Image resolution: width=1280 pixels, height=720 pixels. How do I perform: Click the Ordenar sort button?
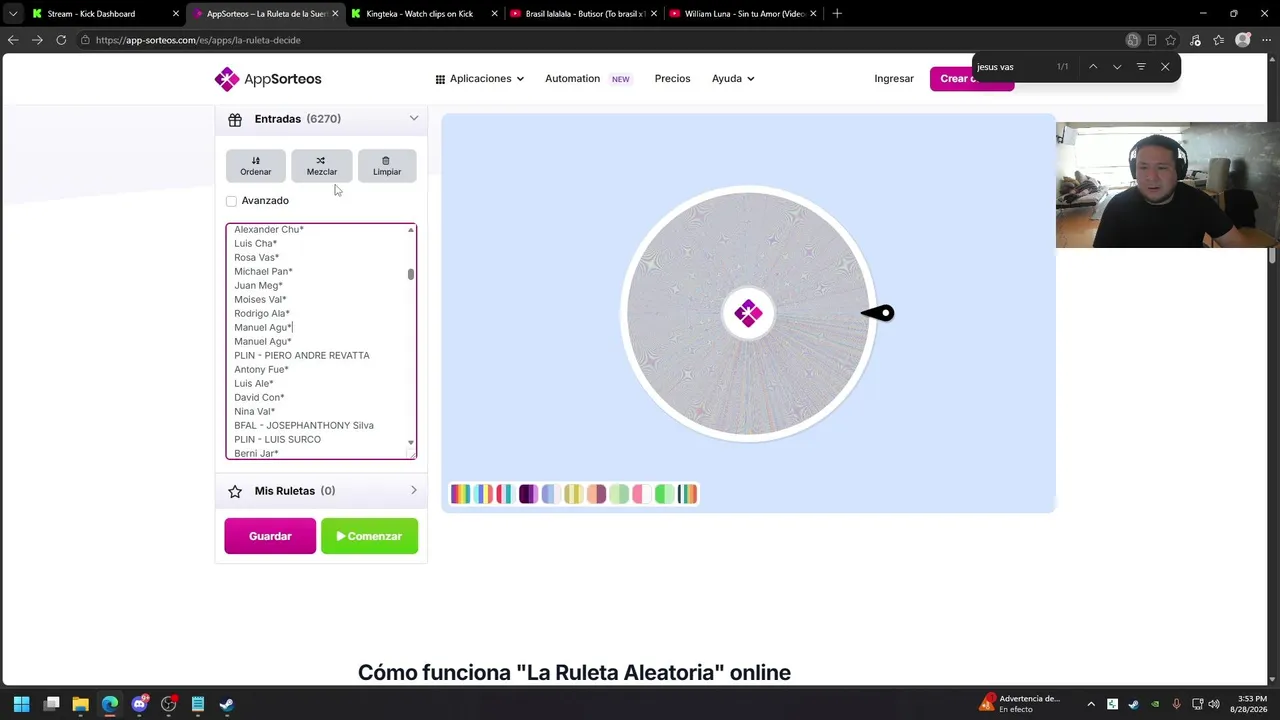255,165
